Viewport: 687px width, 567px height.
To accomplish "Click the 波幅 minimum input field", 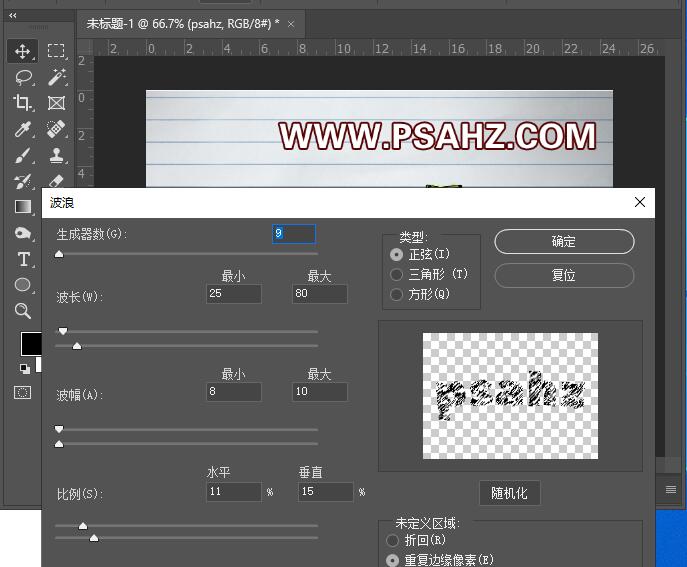I will pyautogui.click(x=234, y=392).
